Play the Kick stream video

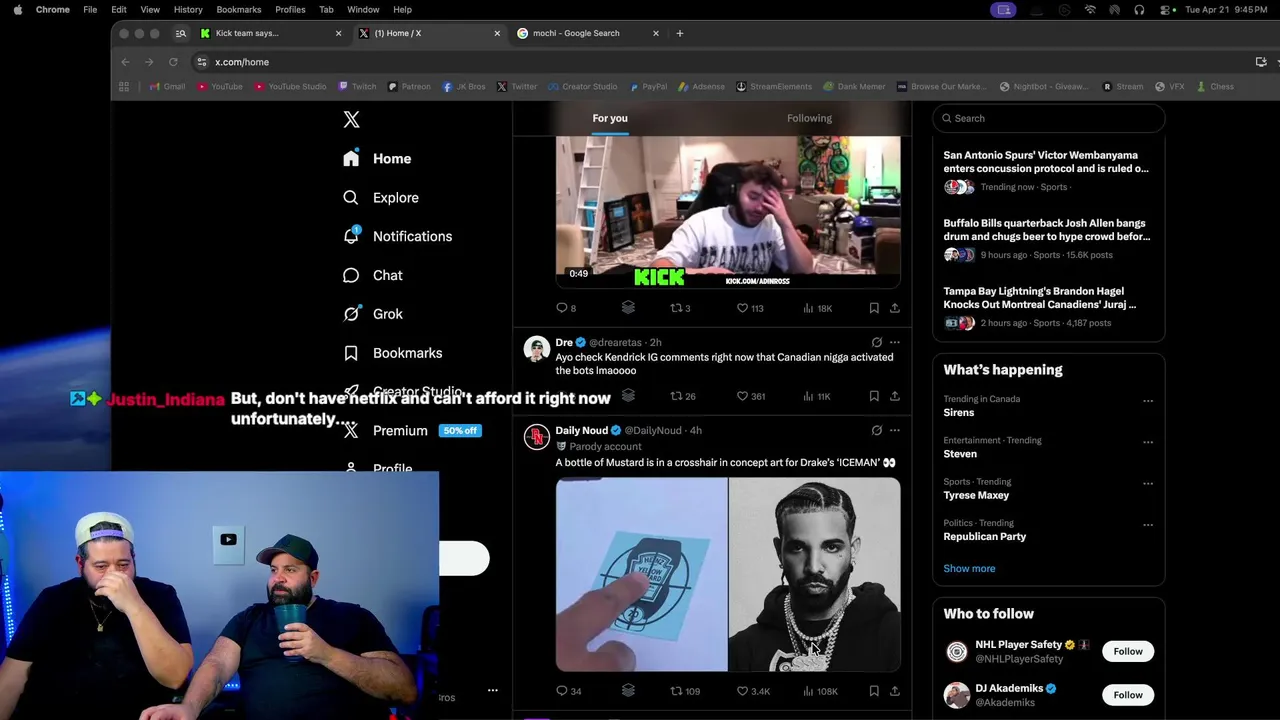[x=728, y=212]
